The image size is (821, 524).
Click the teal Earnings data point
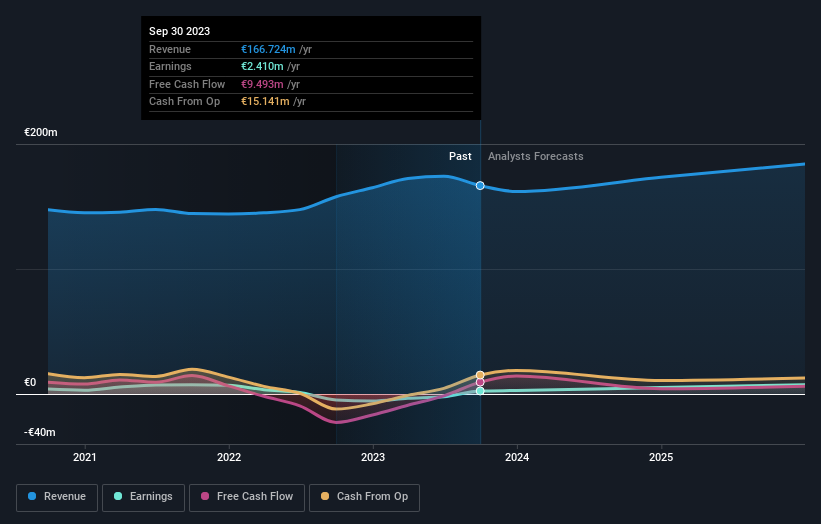tap(480, 391)
